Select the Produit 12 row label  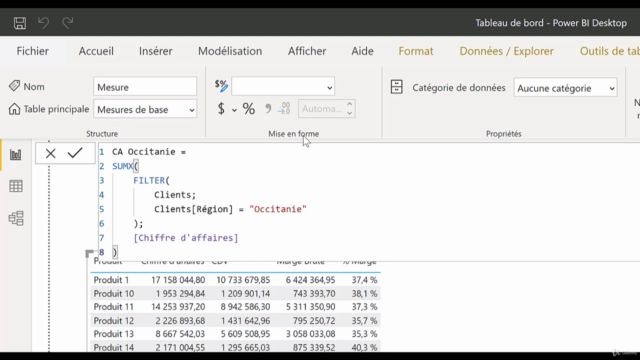tap(114, 321)
